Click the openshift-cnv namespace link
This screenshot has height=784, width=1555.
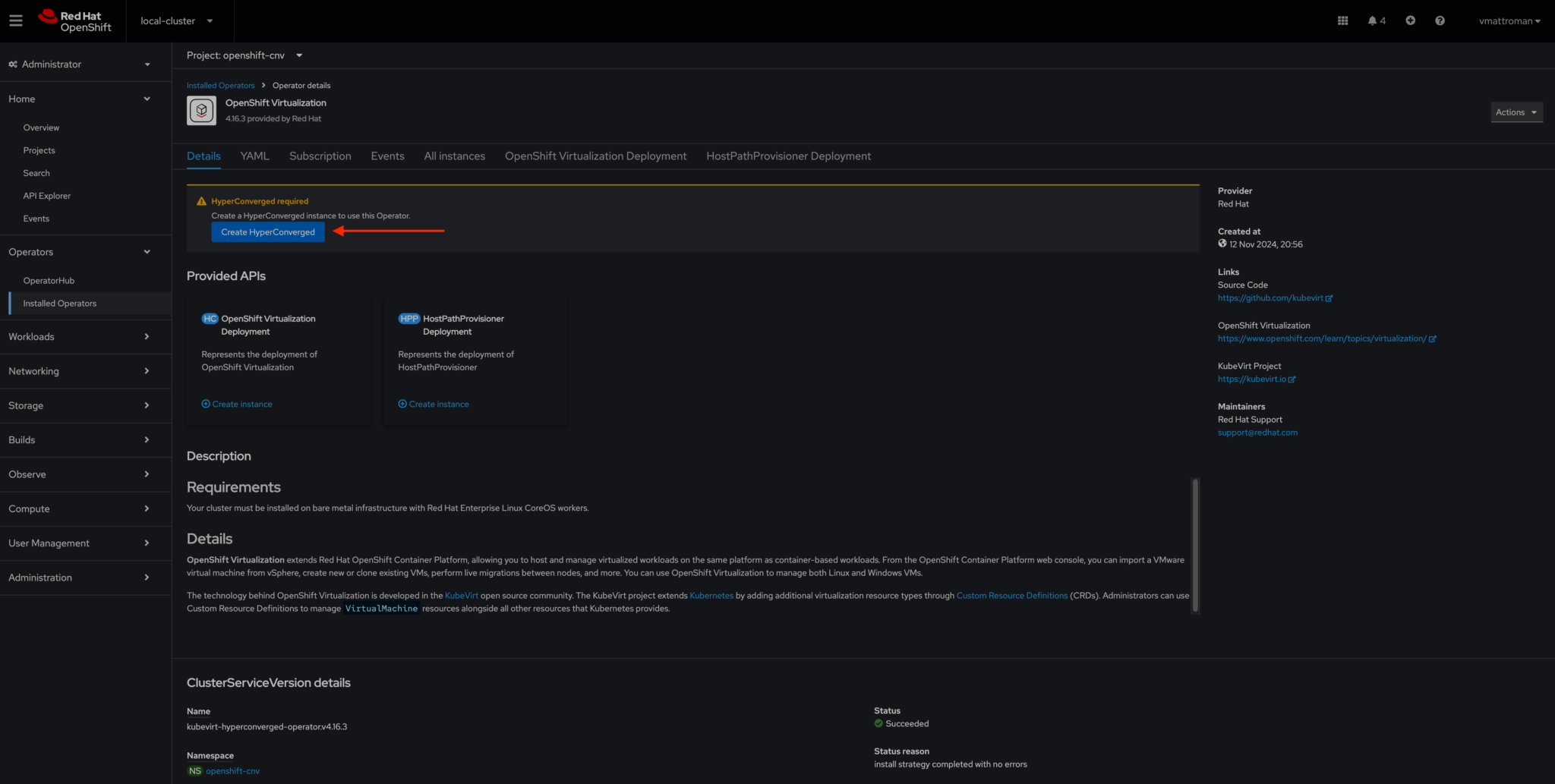click(x=233, y=770)
